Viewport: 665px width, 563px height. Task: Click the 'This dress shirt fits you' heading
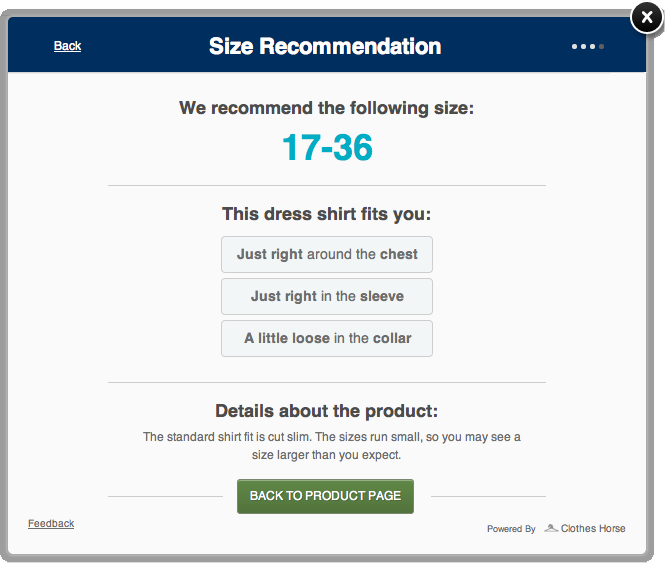tap(327, 213)
